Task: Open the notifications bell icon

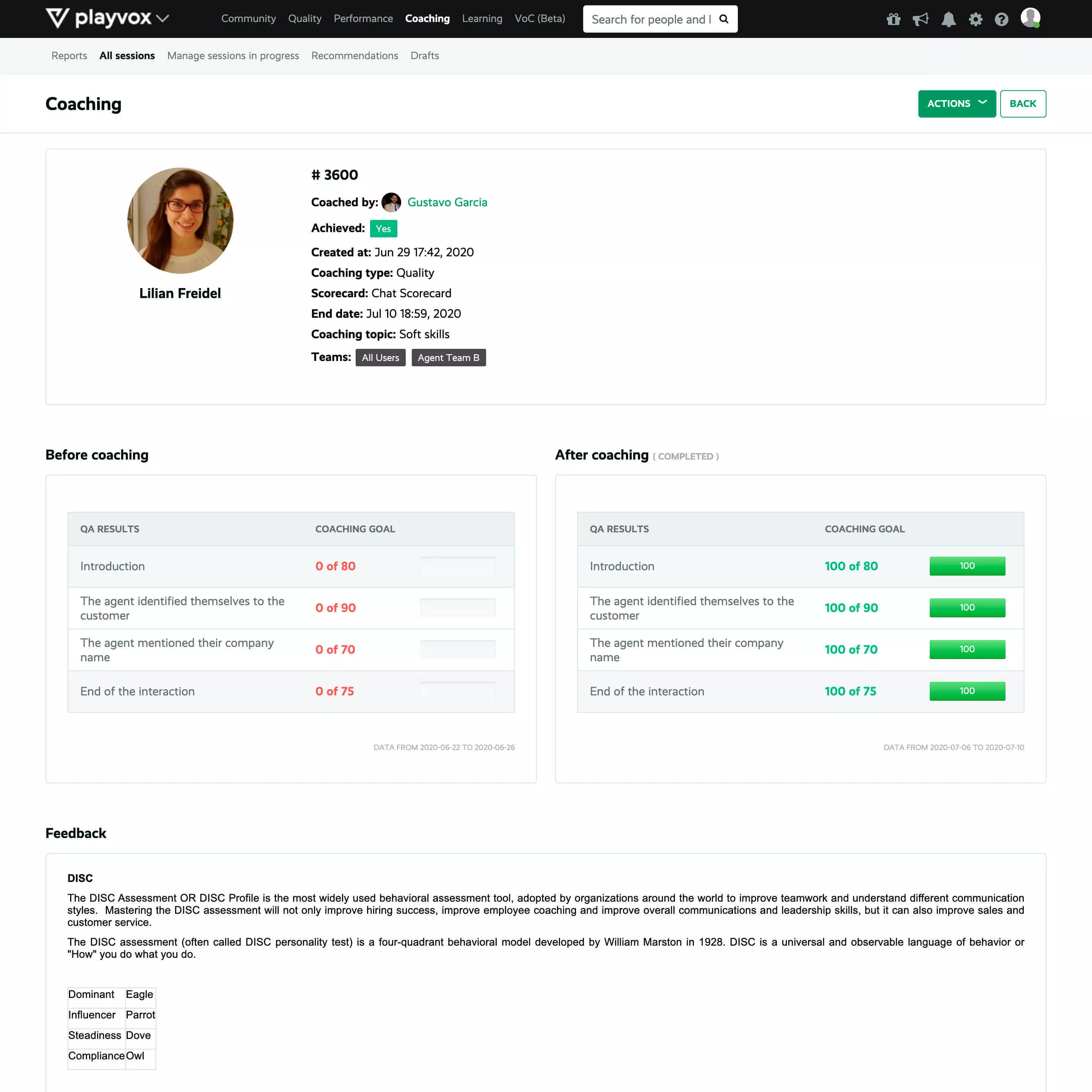Action: [x=947, y=18]
